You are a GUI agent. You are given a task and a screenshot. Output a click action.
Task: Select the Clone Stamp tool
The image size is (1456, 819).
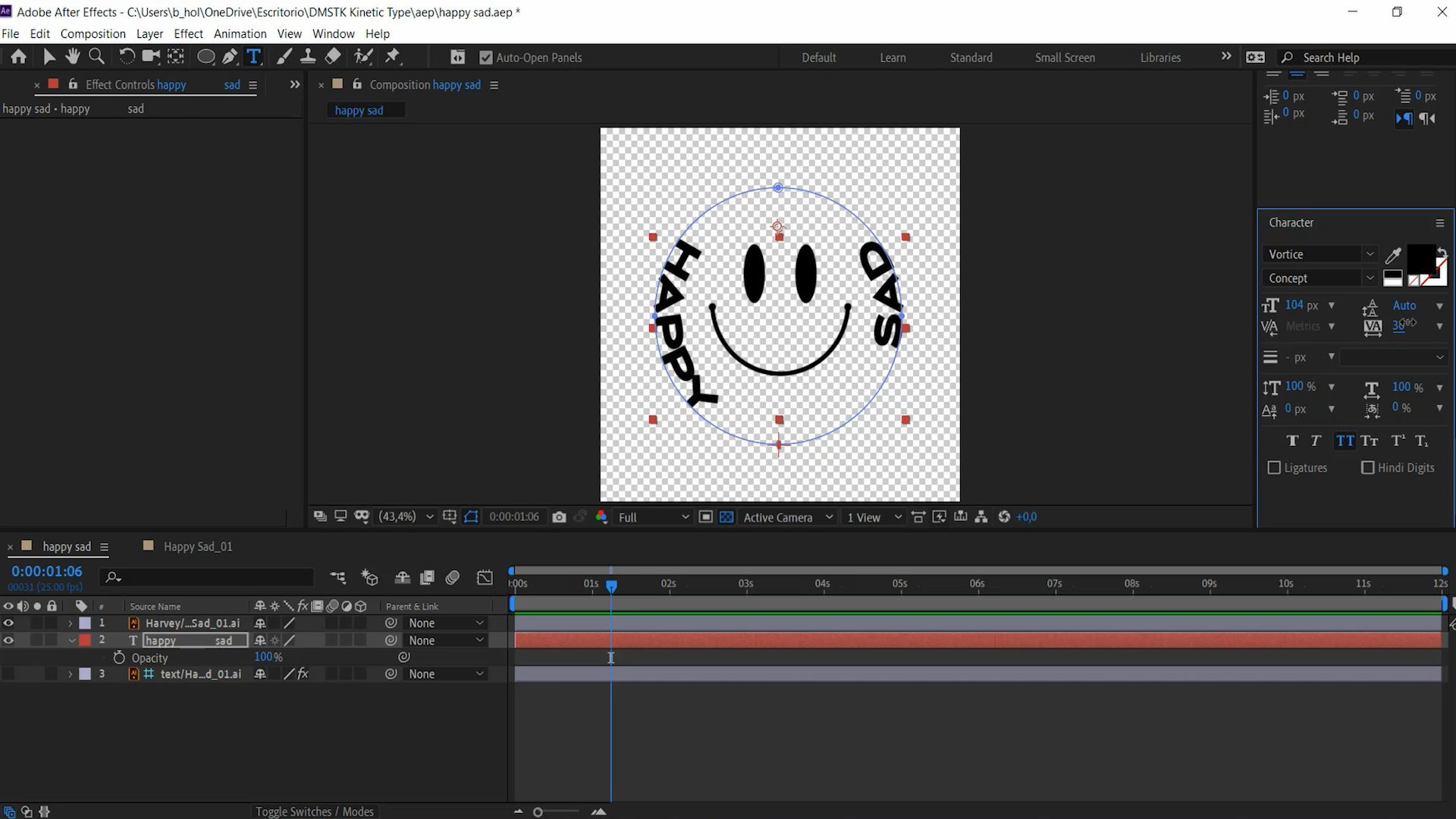[308, 57]
